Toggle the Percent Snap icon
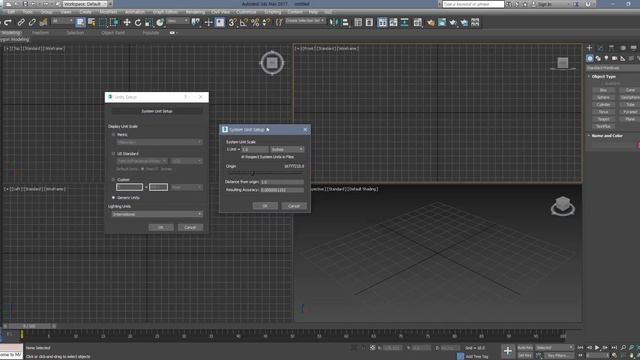This screenshot has width=640, height=360. [x=255, y=22]
